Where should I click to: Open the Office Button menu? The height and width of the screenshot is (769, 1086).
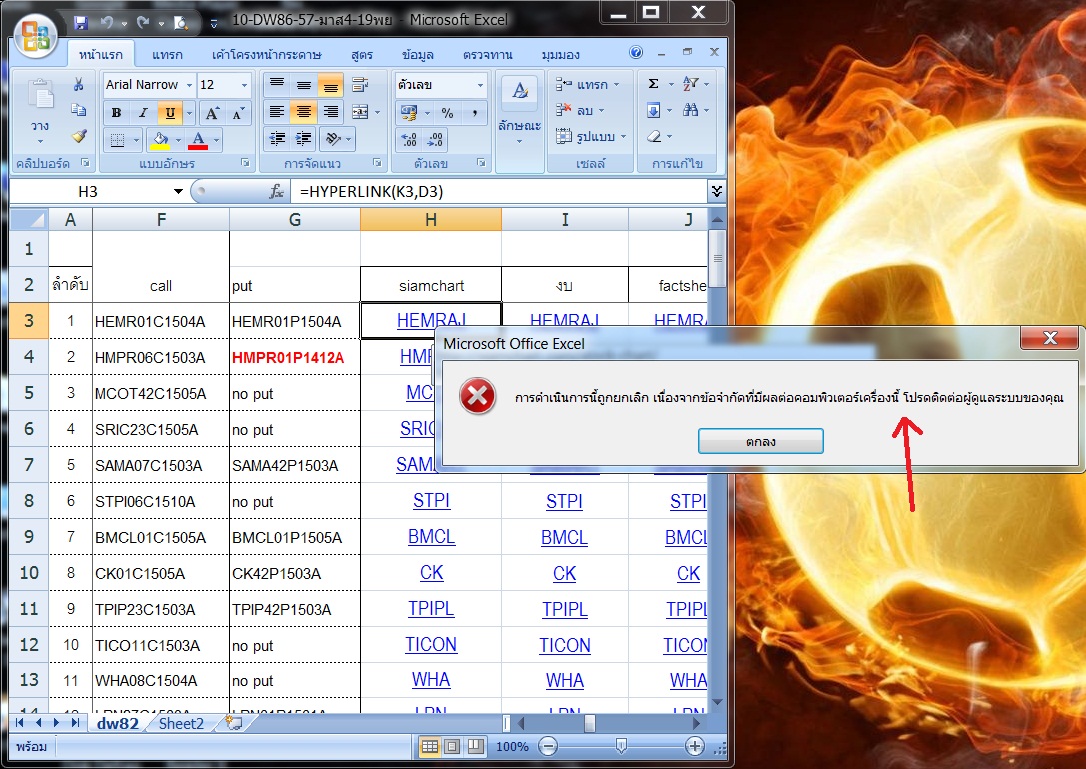point(36,36)
